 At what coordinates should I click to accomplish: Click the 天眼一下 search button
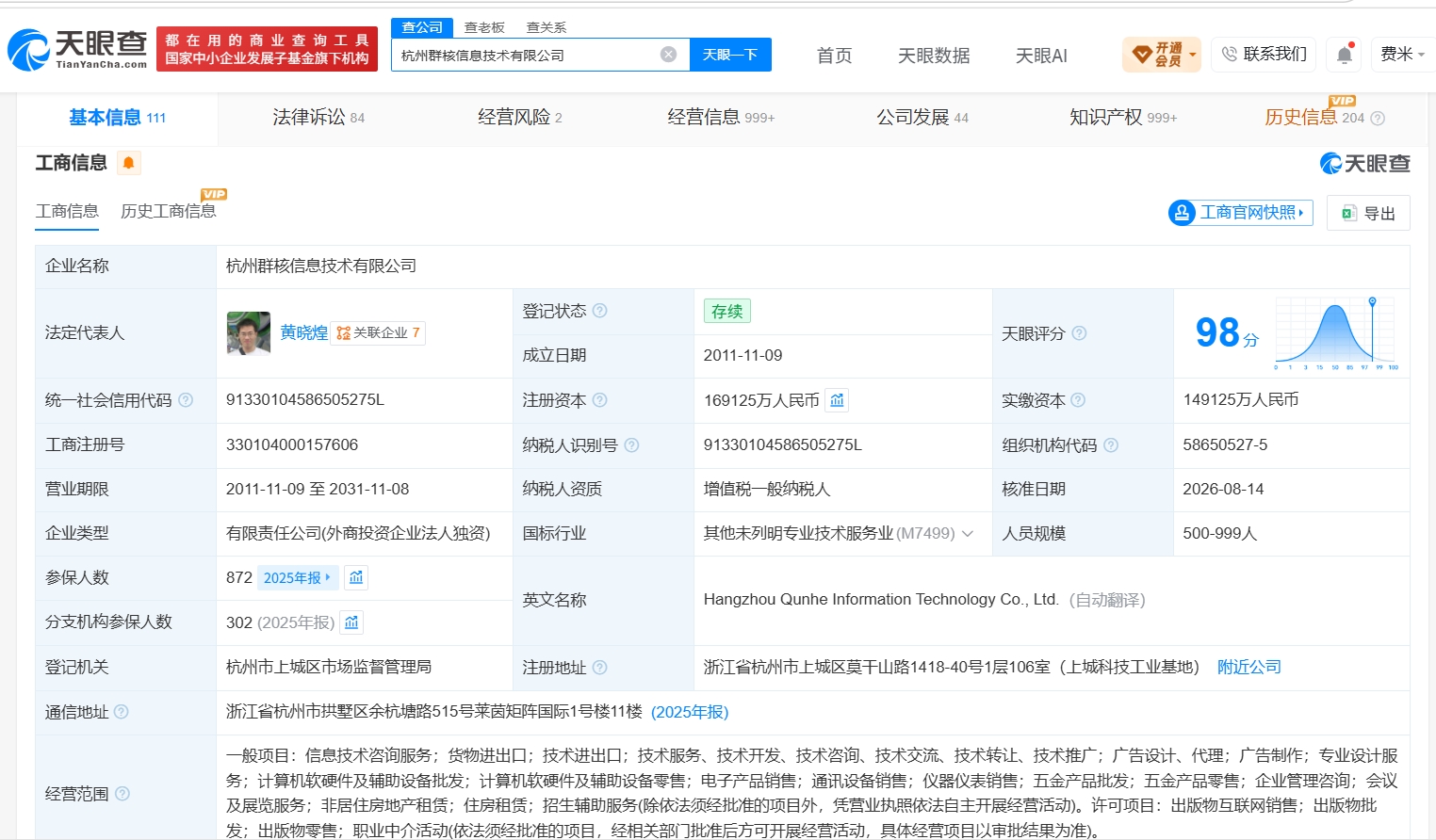730,55
